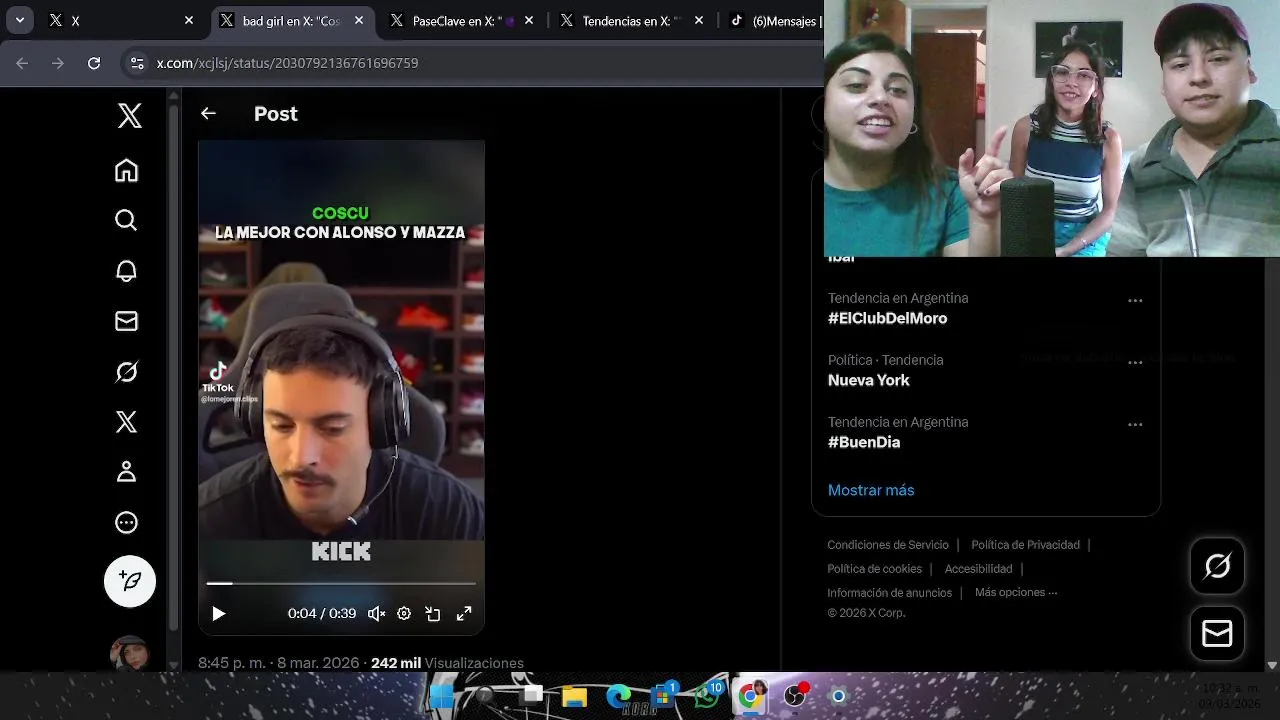This screenshot has height=720, width=1280.
Task: Close the PaseClave en X tab
Action: (x=529, y=20)
